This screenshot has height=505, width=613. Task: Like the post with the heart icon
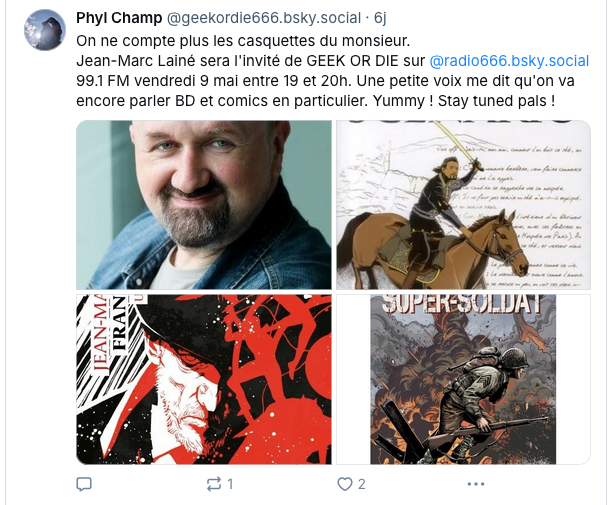click(344, 484)
